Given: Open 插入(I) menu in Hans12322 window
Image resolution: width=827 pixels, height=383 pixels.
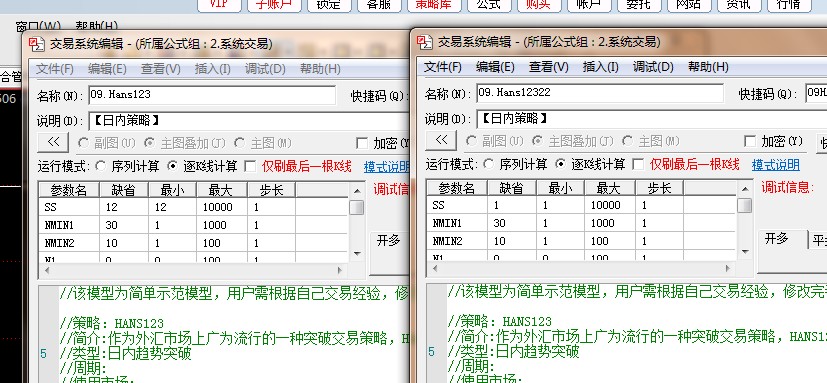Looking at the screenshot, I should click(601, 67).
